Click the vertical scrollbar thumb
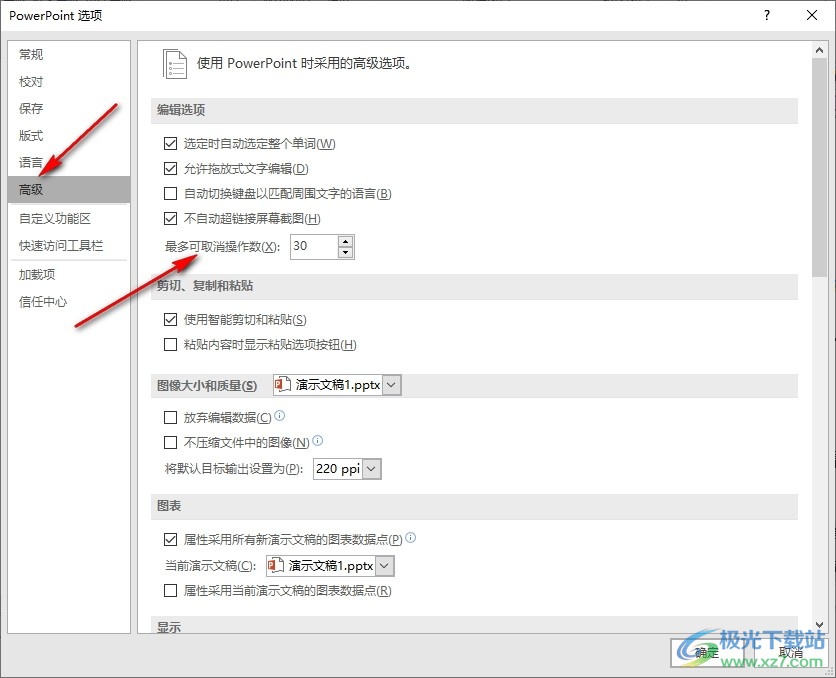 [819, 167]
